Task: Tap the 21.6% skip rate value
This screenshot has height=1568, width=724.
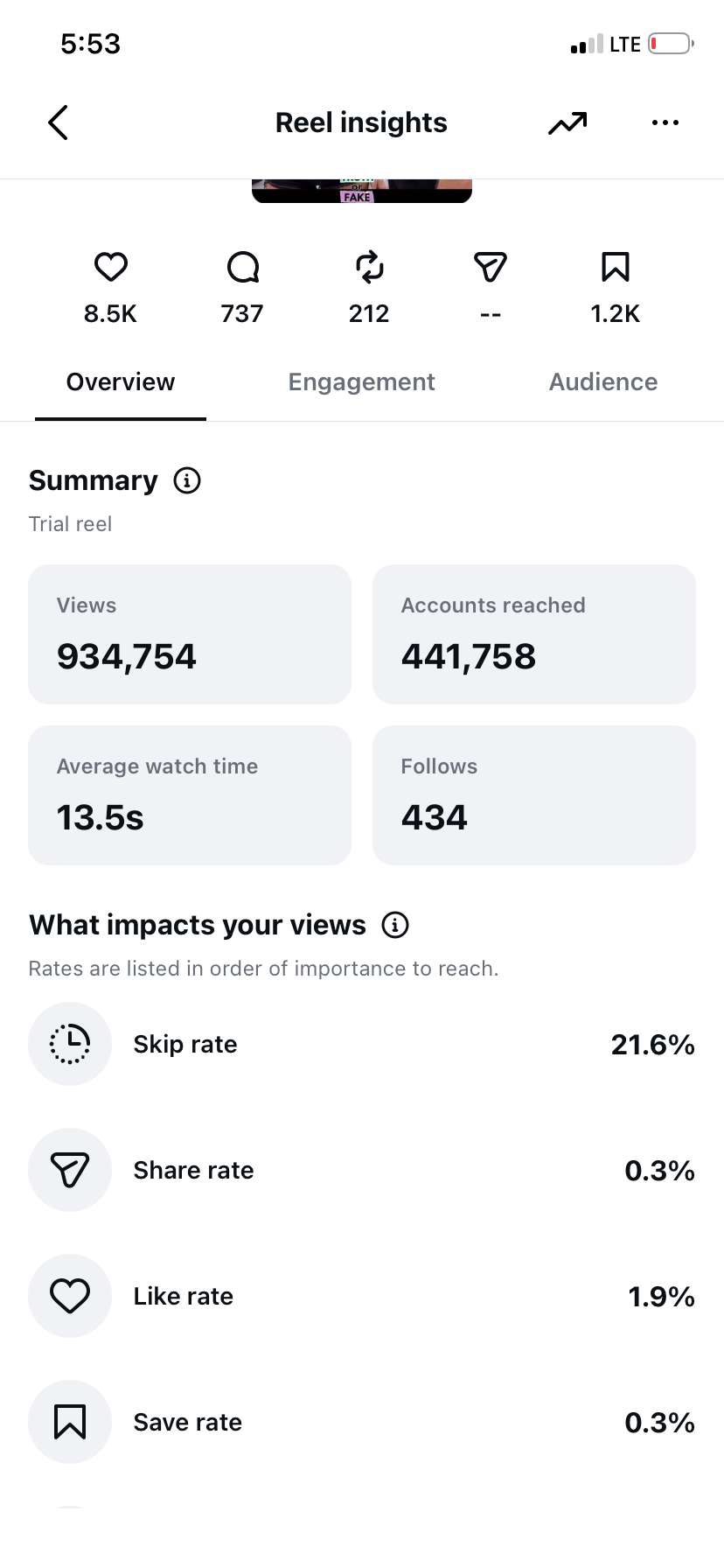Action: [x=653, y=1045]
